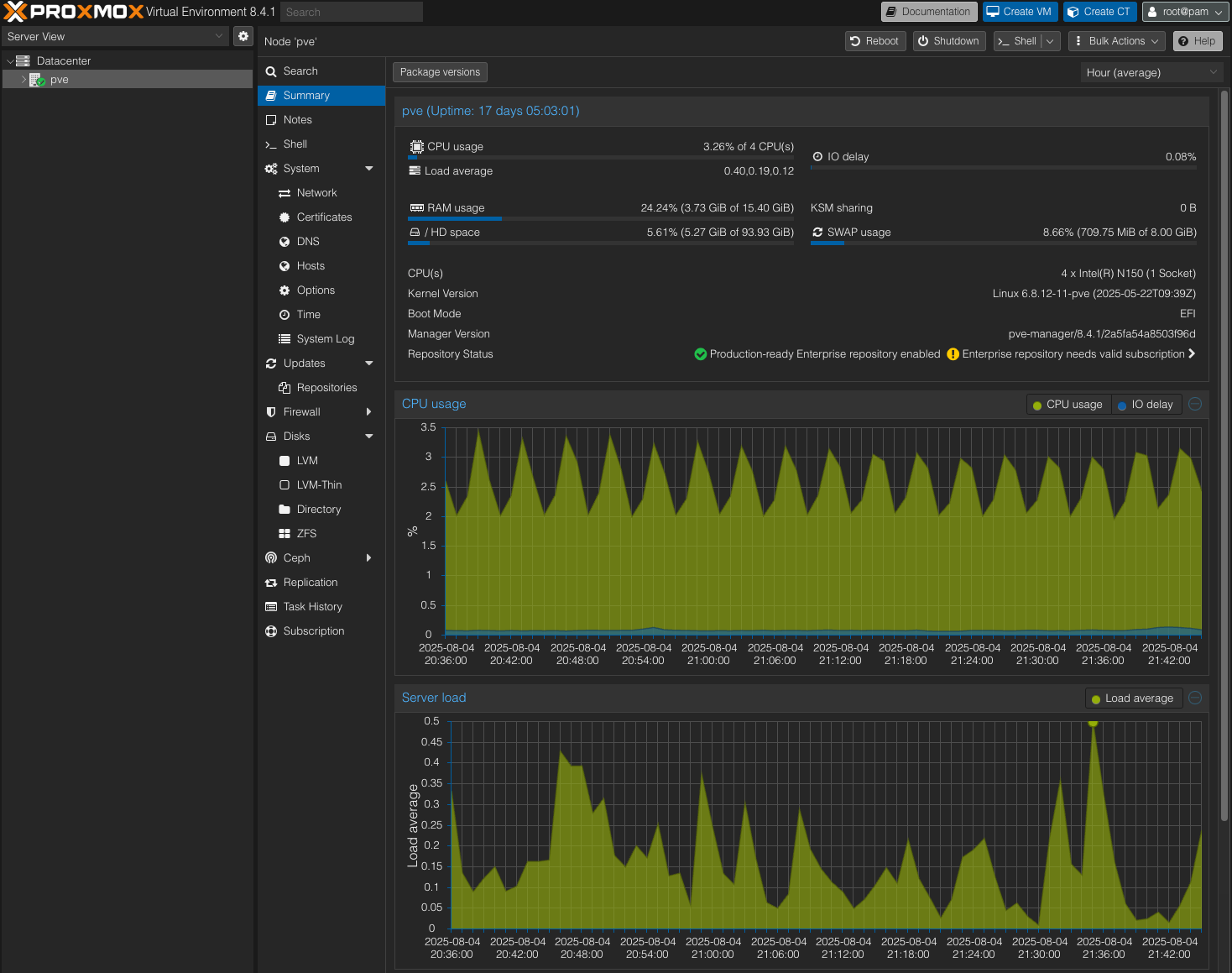Toggle CPU usage series in chart legend
The width and height of the screenshot is (1232, 973).
[x=1068, y=405]
